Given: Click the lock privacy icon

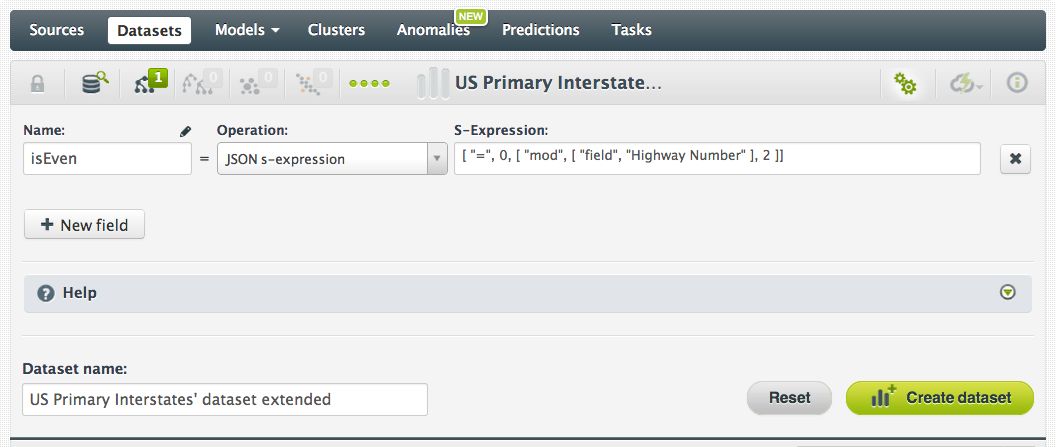Looking at the screenshot, I should pos(37,84).
